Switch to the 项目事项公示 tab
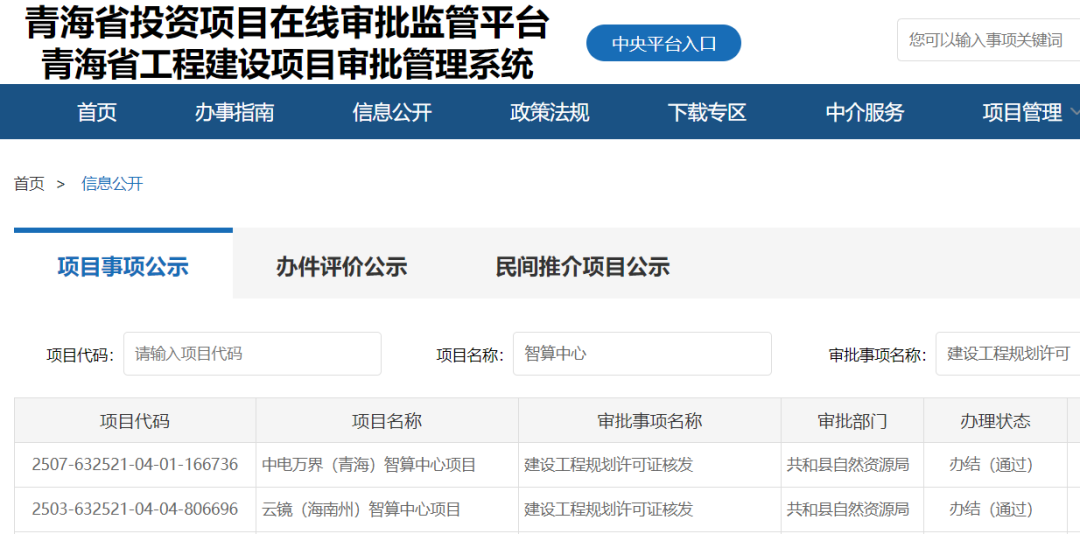This screenshot has width=1080, height=534. tap(123, 267)
